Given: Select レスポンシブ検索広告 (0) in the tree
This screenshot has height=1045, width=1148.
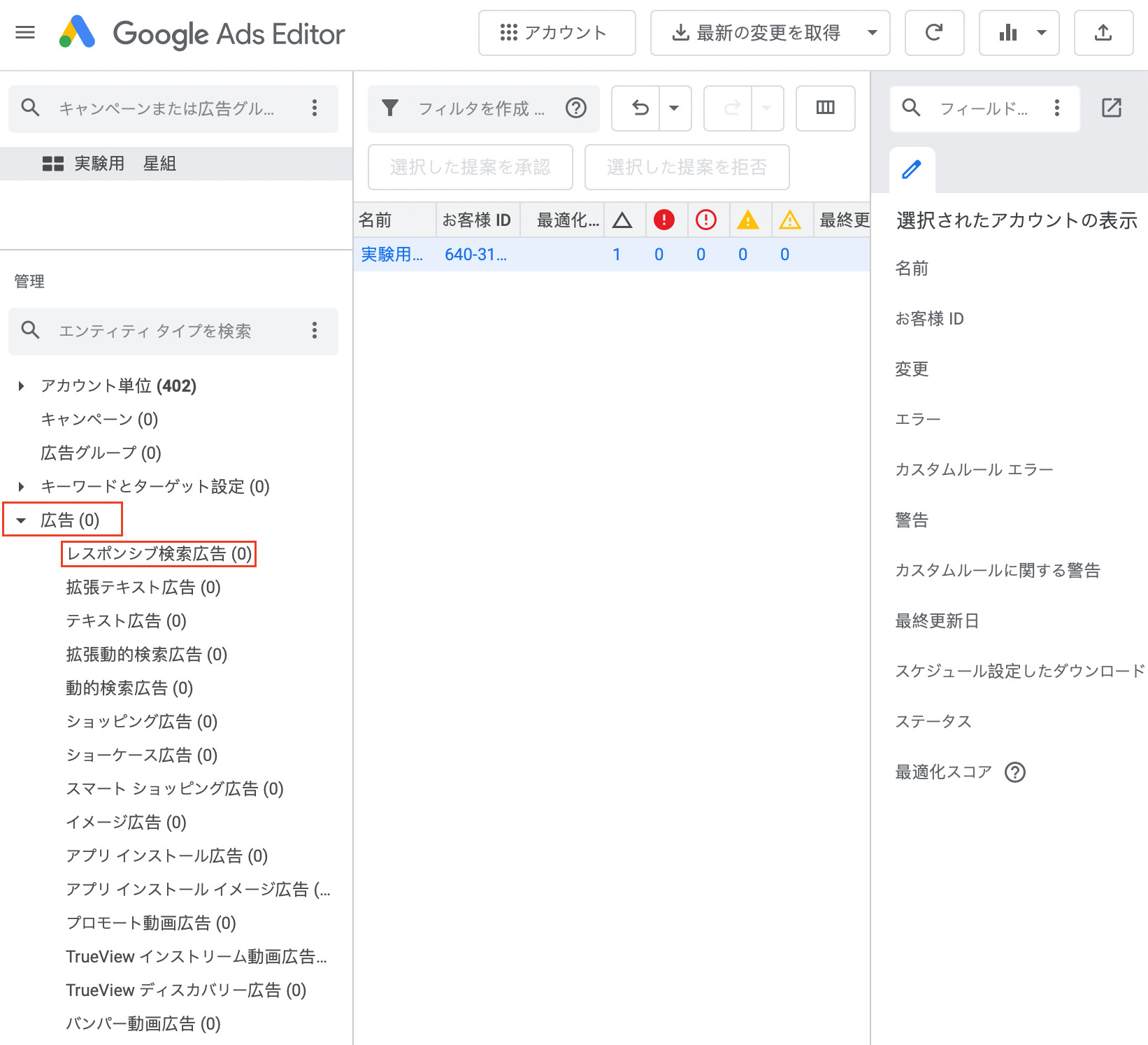Looking at the screenshot, I should point(159,554).
